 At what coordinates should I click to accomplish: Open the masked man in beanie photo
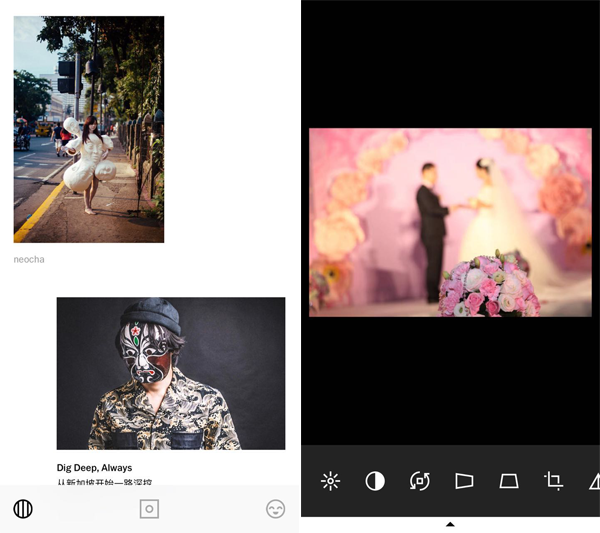click(170, 373)
